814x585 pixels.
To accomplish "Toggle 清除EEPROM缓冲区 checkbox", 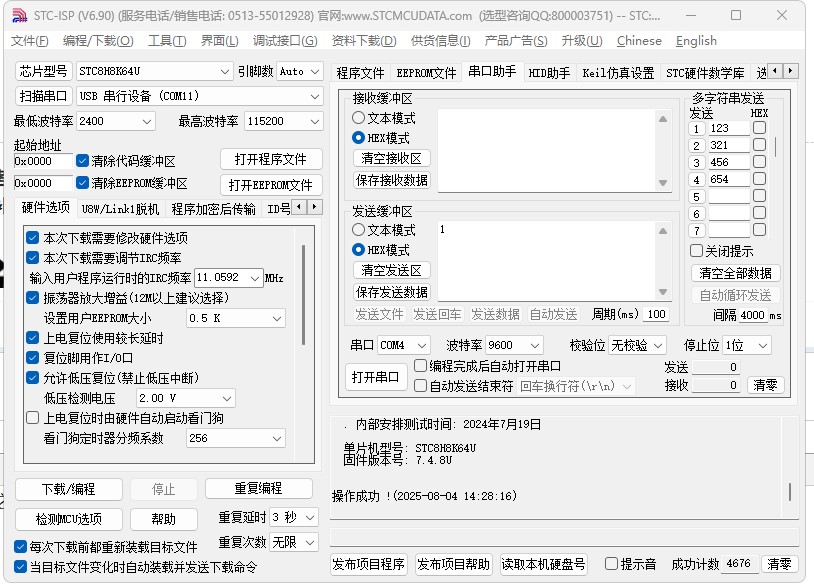I will point(82,183).
